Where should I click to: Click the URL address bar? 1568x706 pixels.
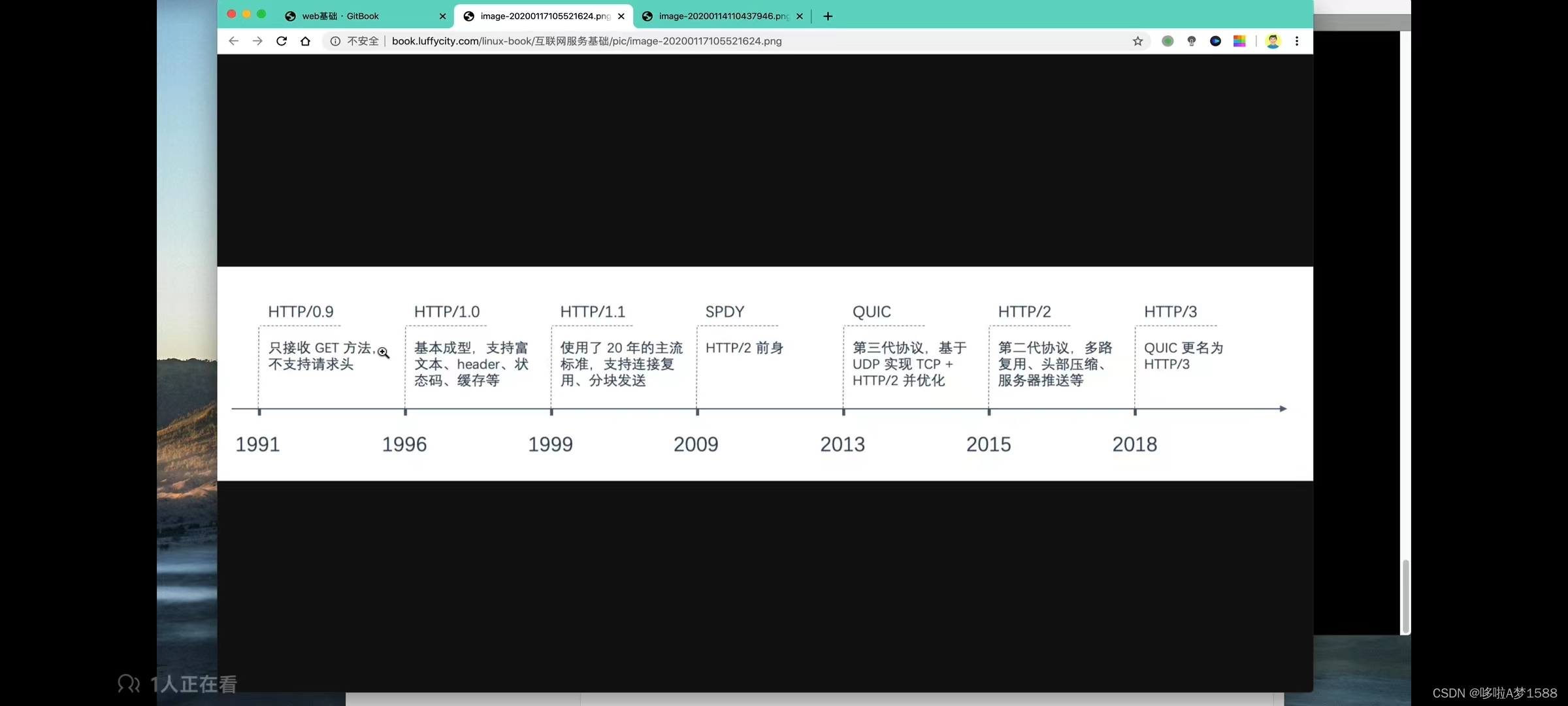coord(719,41)
